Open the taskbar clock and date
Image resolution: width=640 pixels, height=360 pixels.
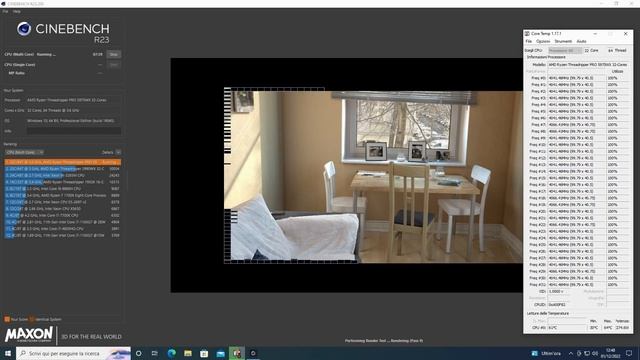click(611, 353)
